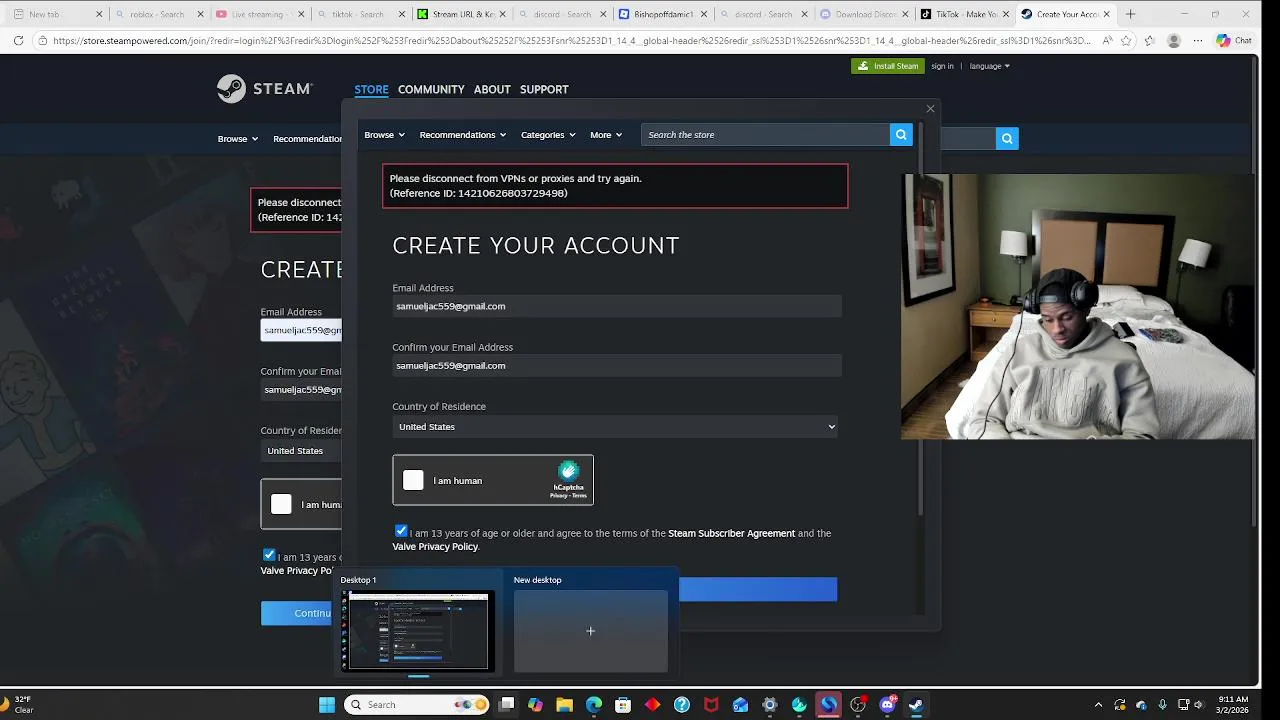
Task: Click the hCaptcha Privacy - Terms link
Action: (568, 496)
